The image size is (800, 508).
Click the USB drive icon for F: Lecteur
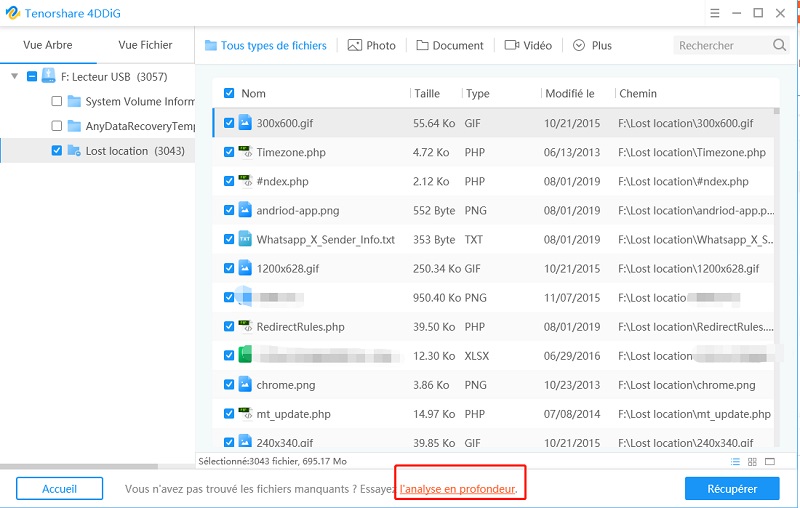[48, 75]
